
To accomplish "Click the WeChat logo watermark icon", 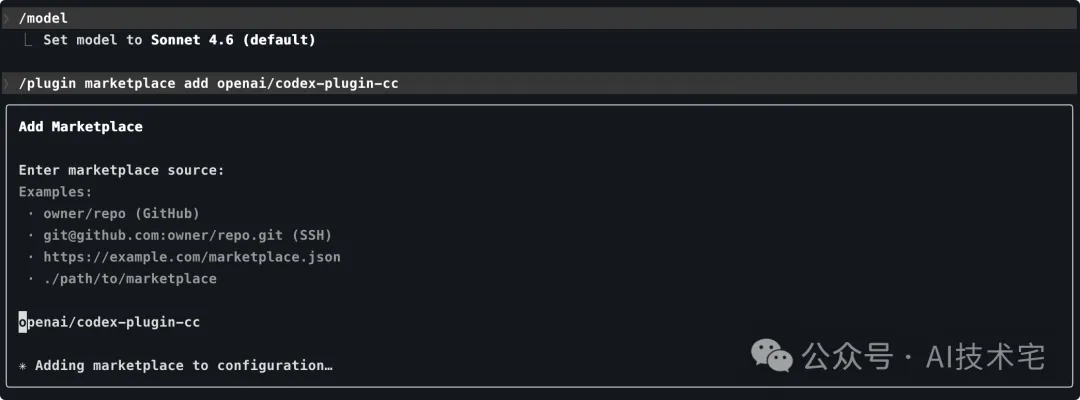I will (x=771, y=355).
